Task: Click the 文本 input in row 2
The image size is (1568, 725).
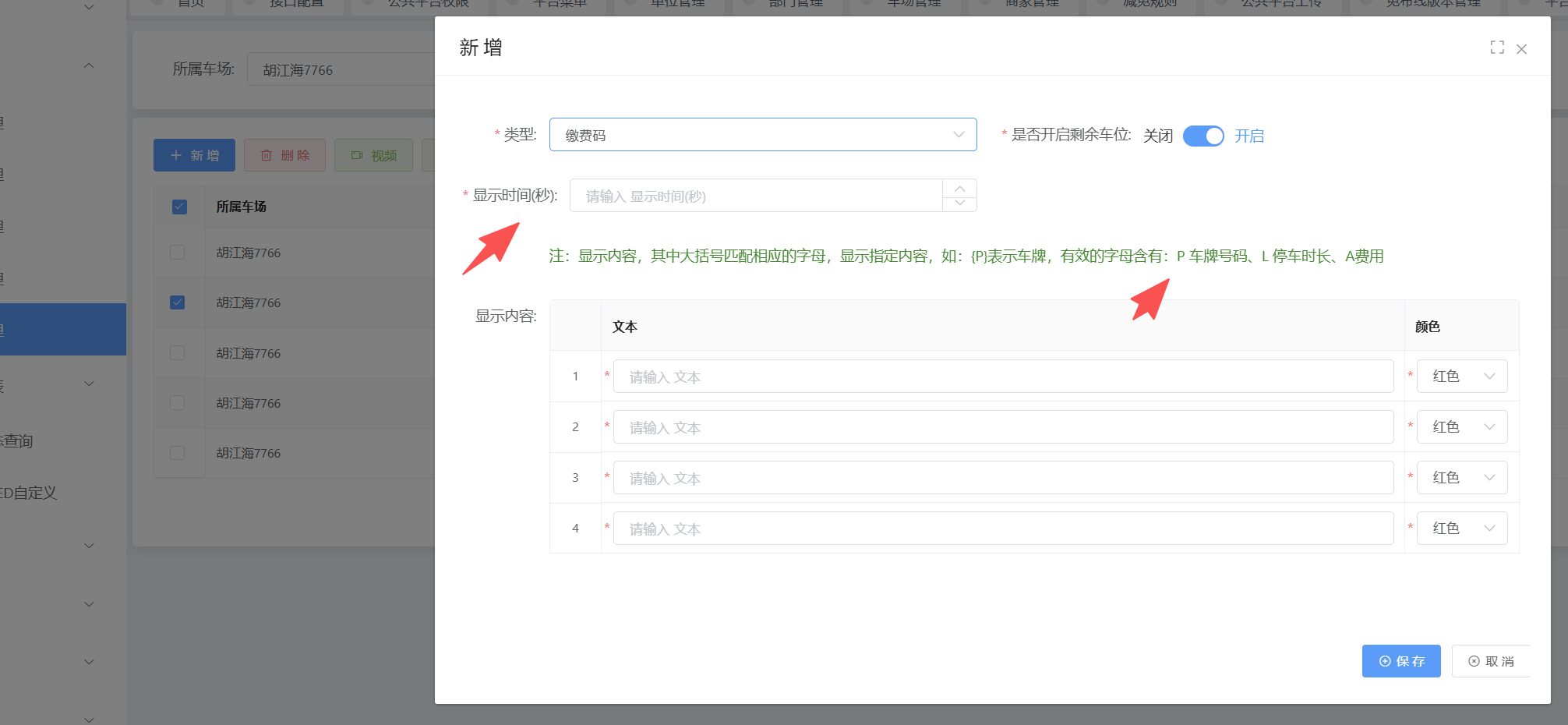Action: [1003, 427]
